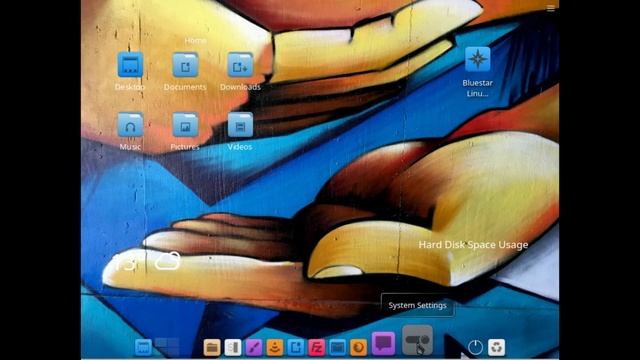
Task: Click the cloud weather widget
Action: (x=167, y=261)
